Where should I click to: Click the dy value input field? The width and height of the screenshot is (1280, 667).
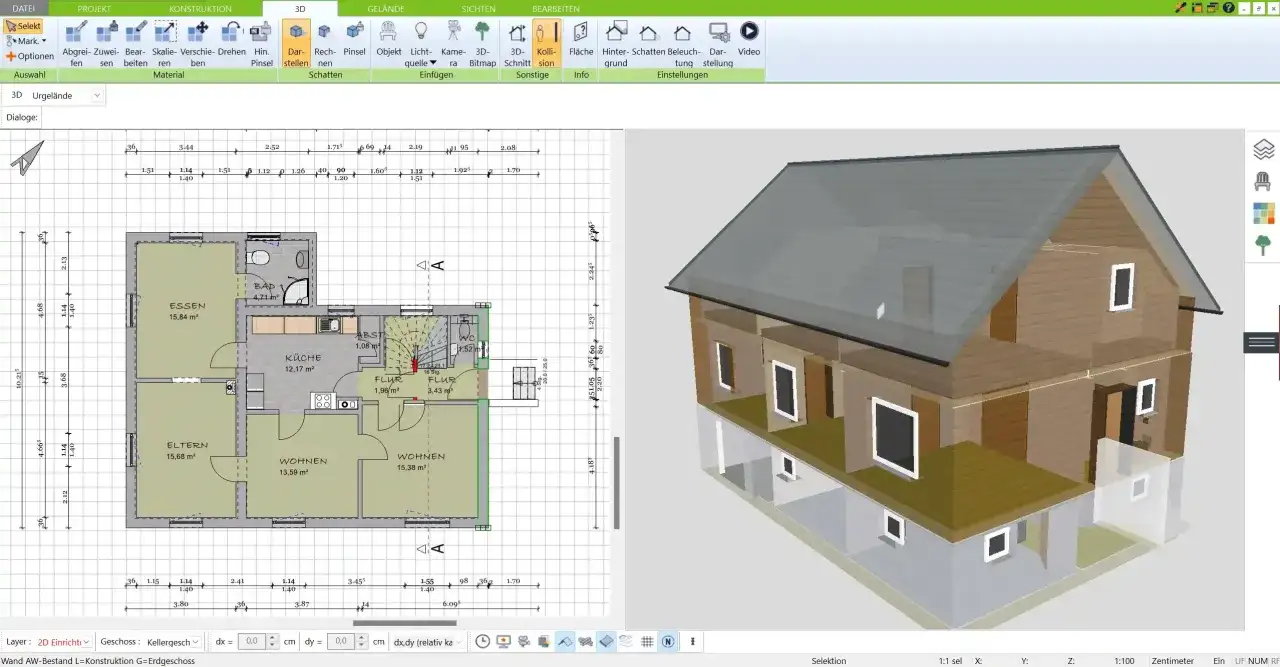click(x=341, y=641)
